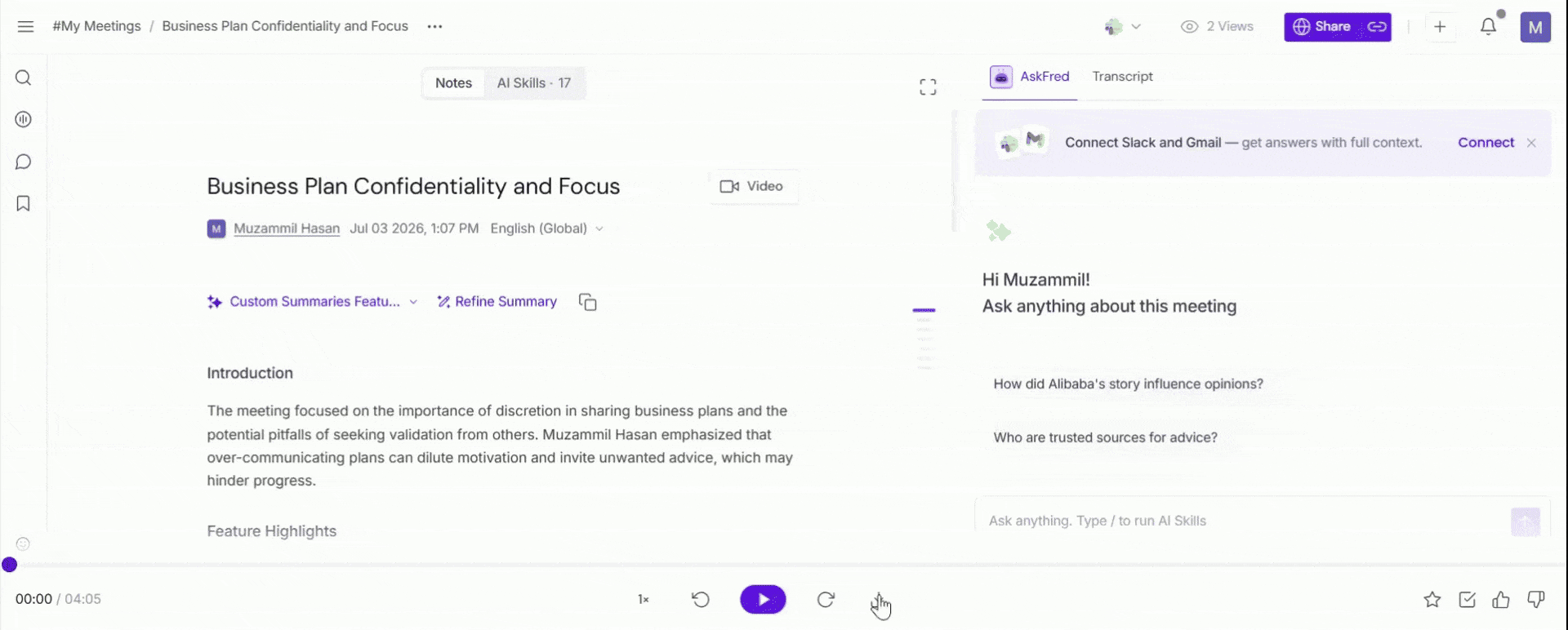Open the bookmarks icon in left sidebar
Screen dimensions: 1568x630
(x=23, y=203)
